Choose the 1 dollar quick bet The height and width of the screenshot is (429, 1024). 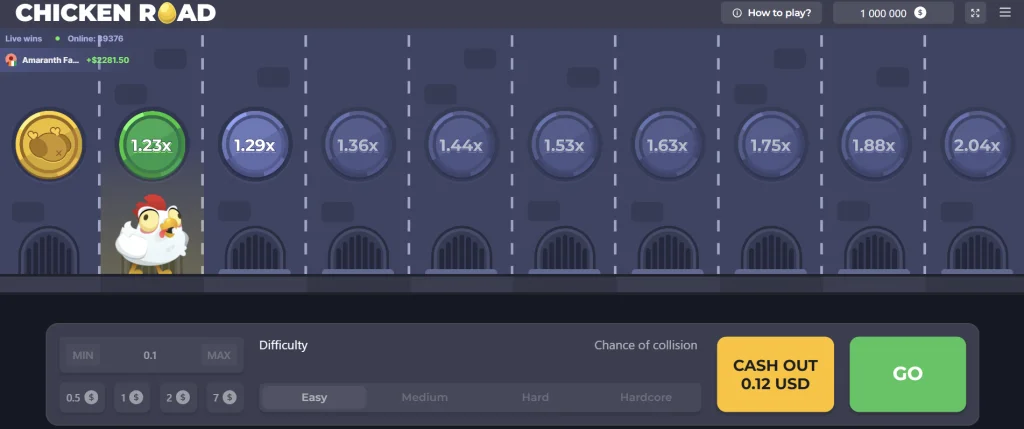point(131,397)
